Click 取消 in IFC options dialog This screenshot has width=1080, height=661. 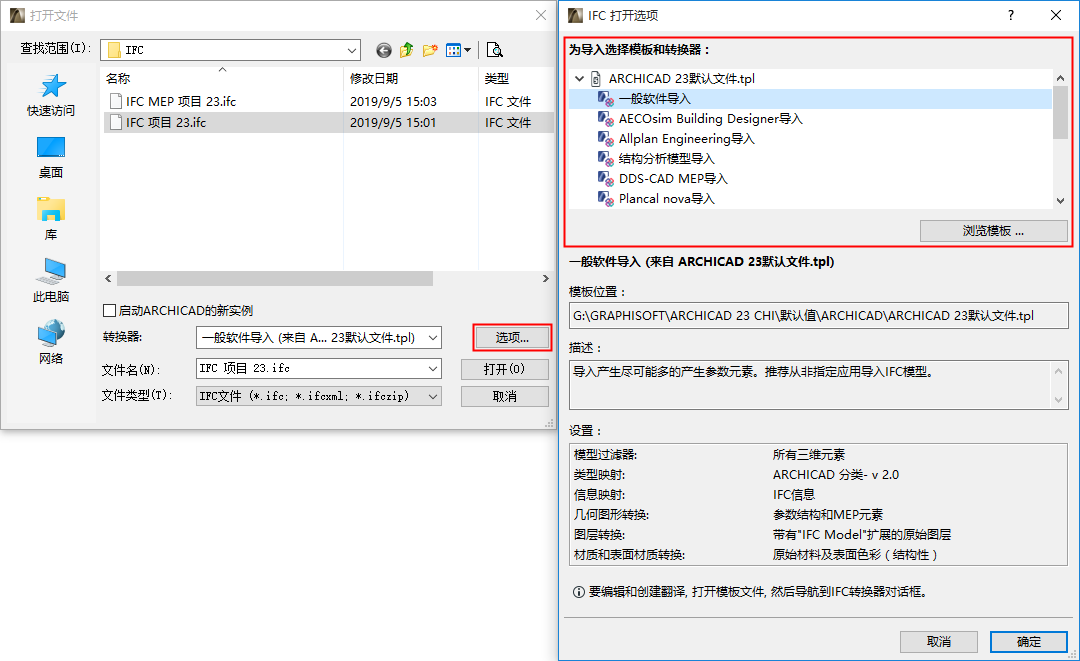pyautogui.click(x=938, y=642)
